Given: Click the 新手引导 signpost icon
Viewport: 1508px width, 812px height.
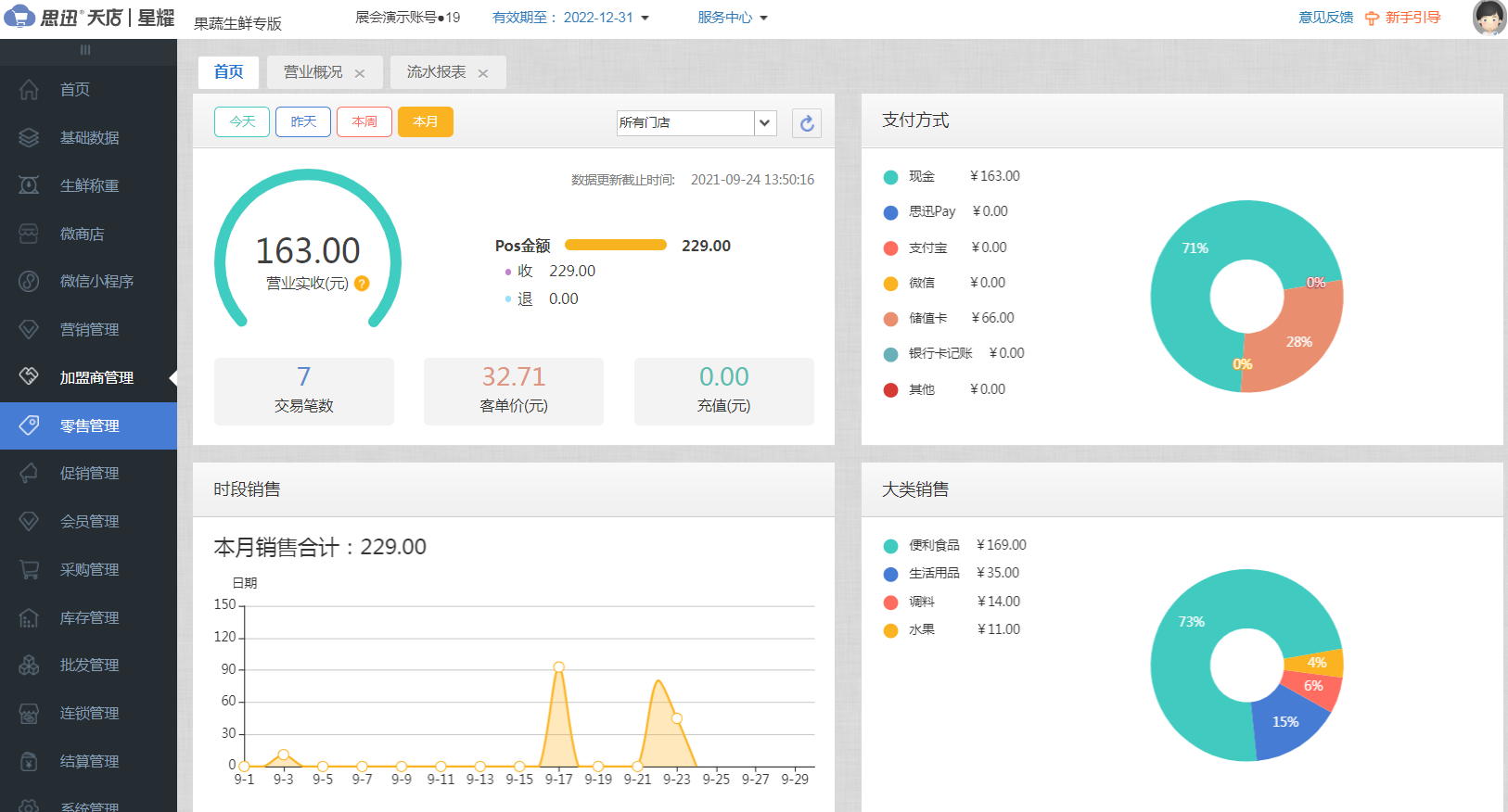Looking at the screenshot, I should (x=1372, y=19).
